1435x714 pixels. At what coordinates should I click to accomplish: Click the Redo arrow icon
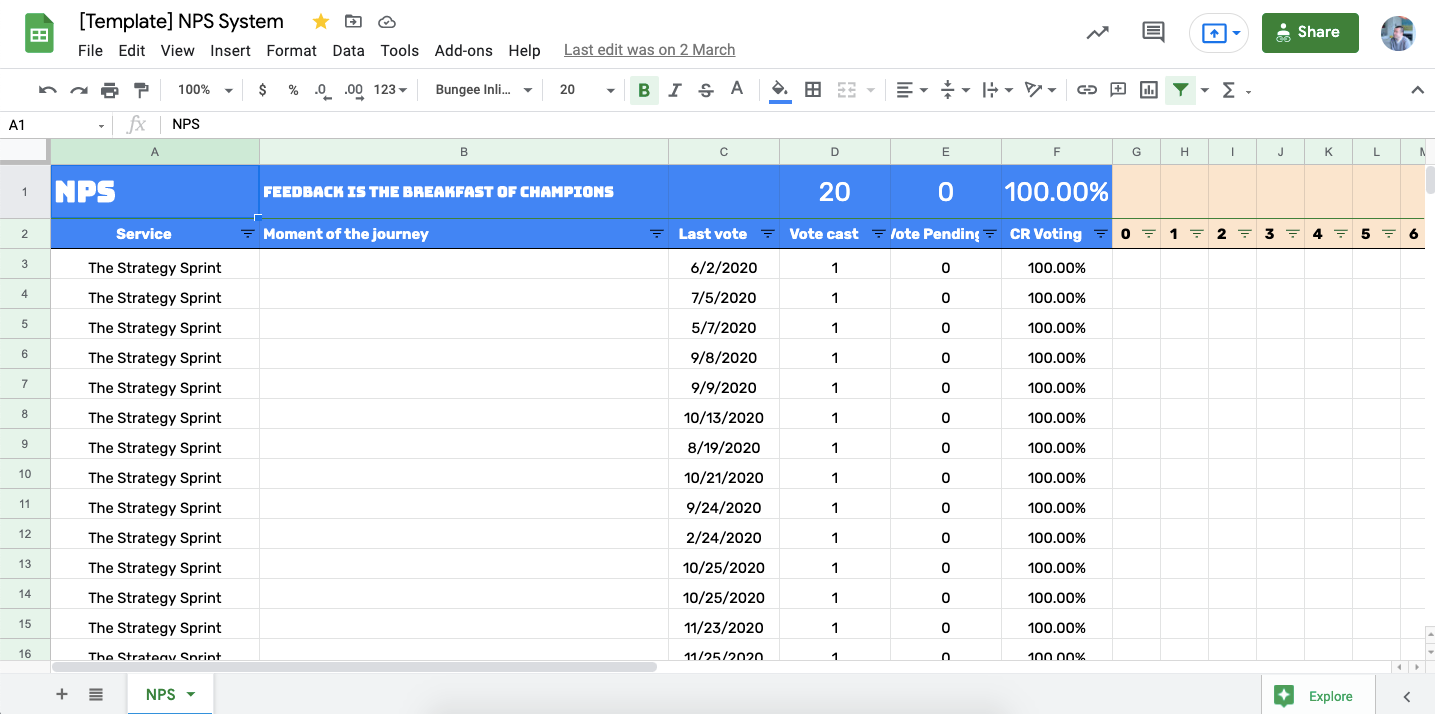78,90
